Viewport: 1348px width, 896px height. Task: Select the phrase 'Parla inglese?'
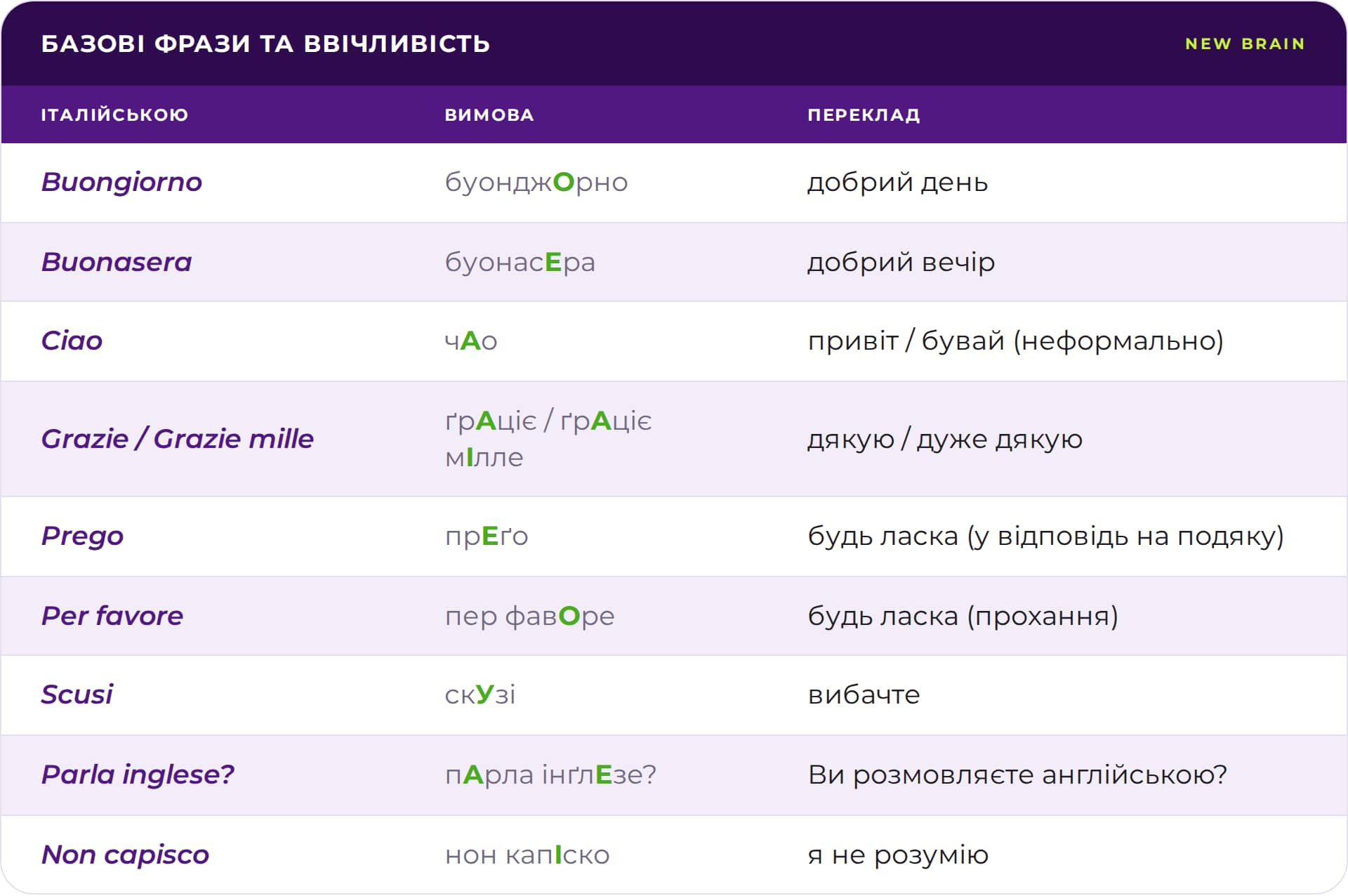click(x=138, y=775)
